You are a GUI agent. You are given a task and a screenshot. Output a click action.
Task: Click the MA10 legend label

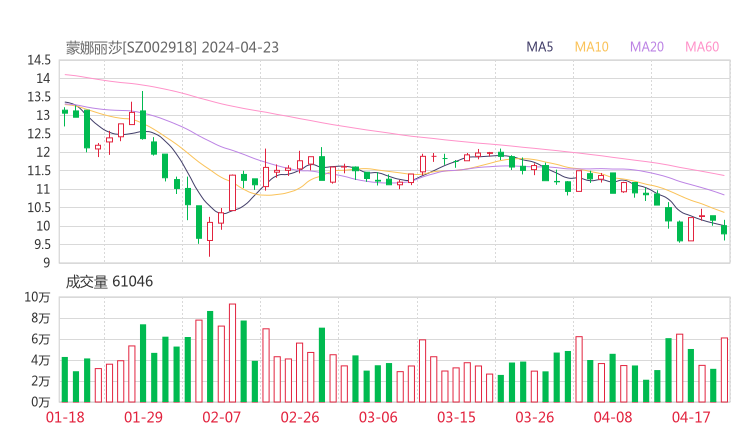click(x=591, y=47)
